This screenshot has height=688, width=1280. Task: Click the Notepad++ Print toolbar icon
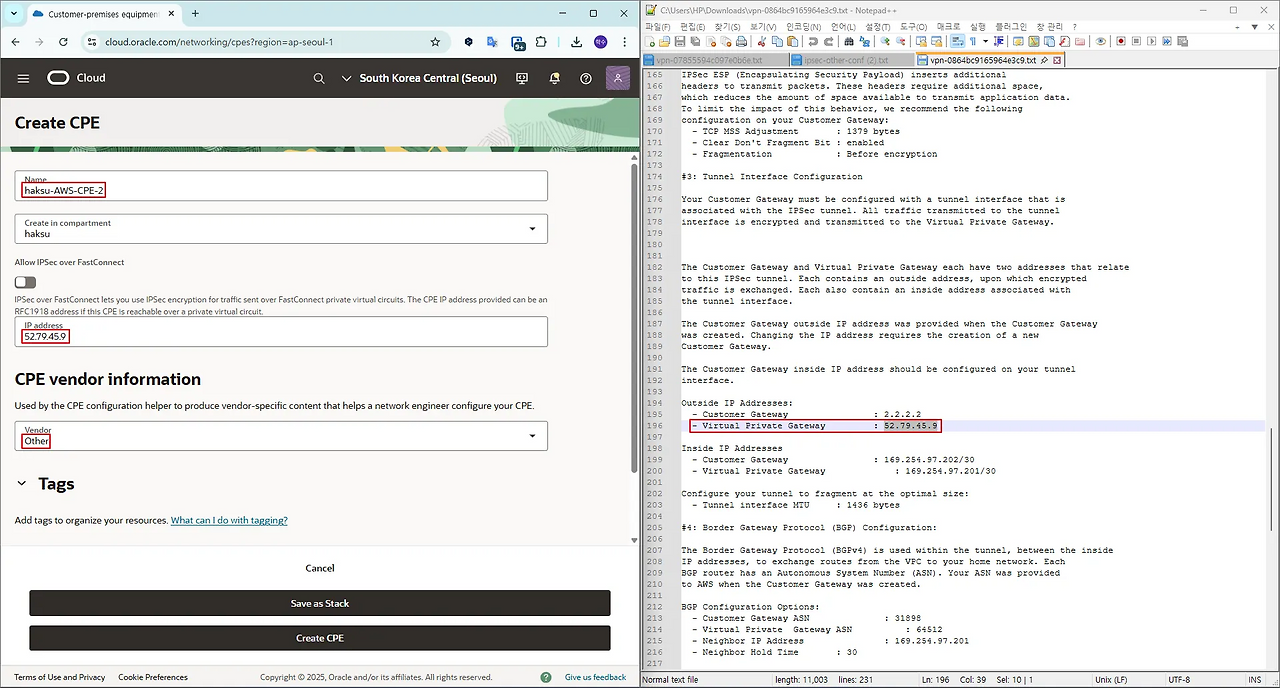click(740, 41)
